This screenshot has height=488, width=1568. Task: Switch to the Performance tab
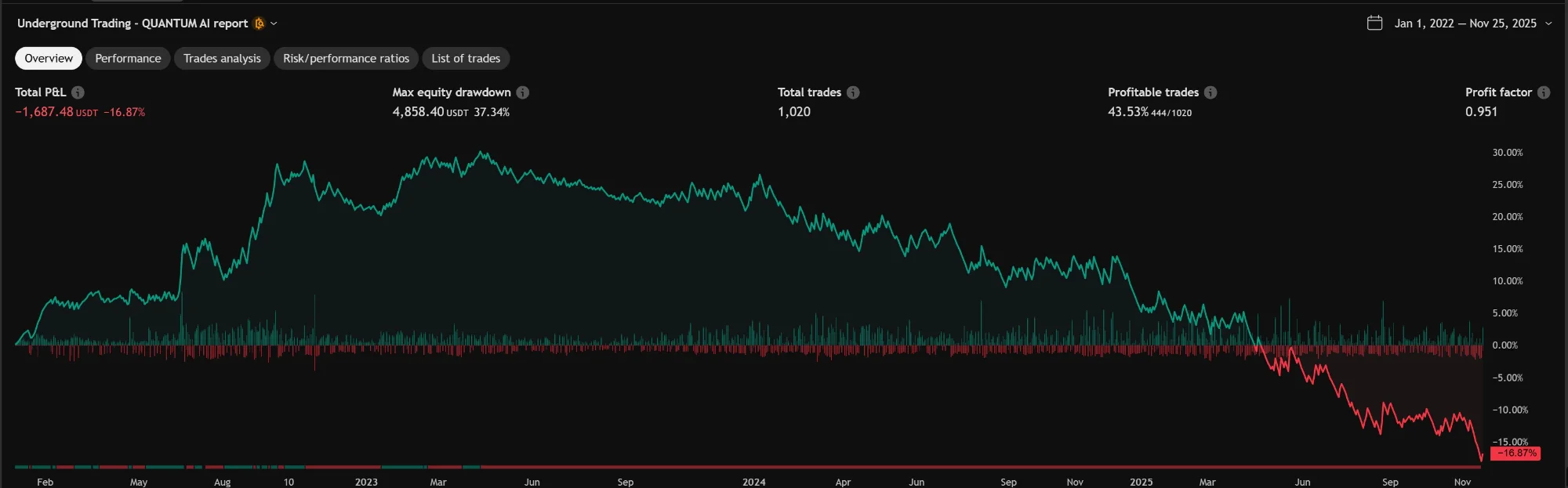click(128, 59)
